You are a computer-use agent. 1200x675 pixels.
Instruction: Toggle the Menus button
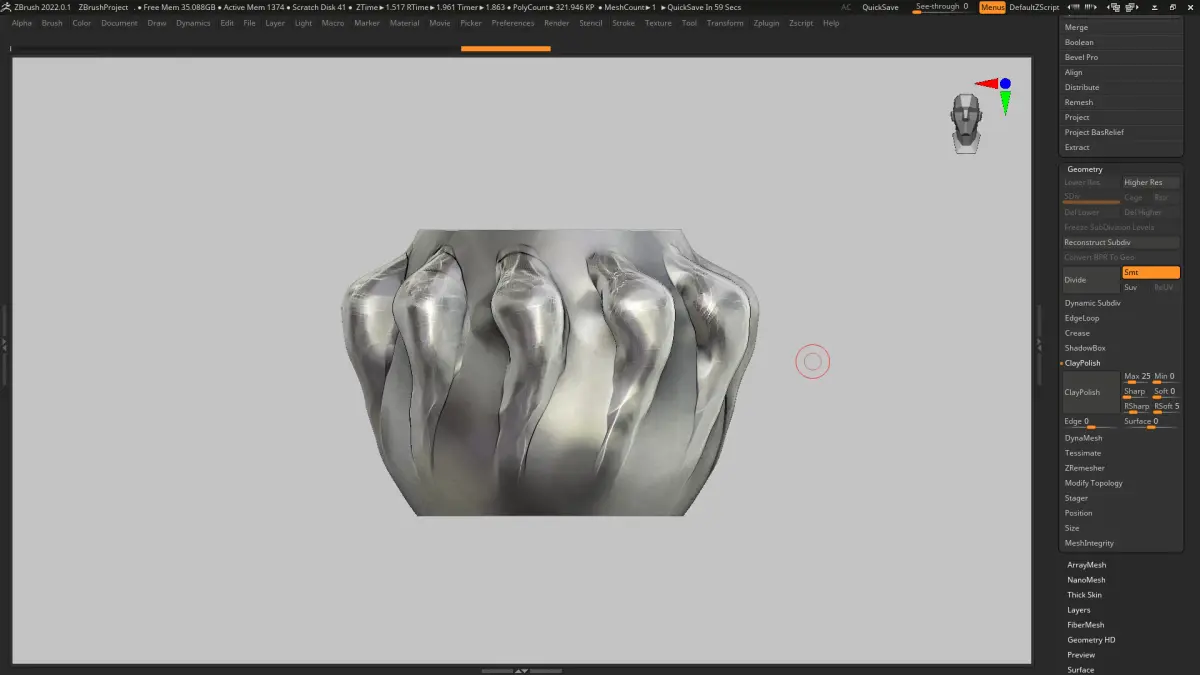(992, 7)
